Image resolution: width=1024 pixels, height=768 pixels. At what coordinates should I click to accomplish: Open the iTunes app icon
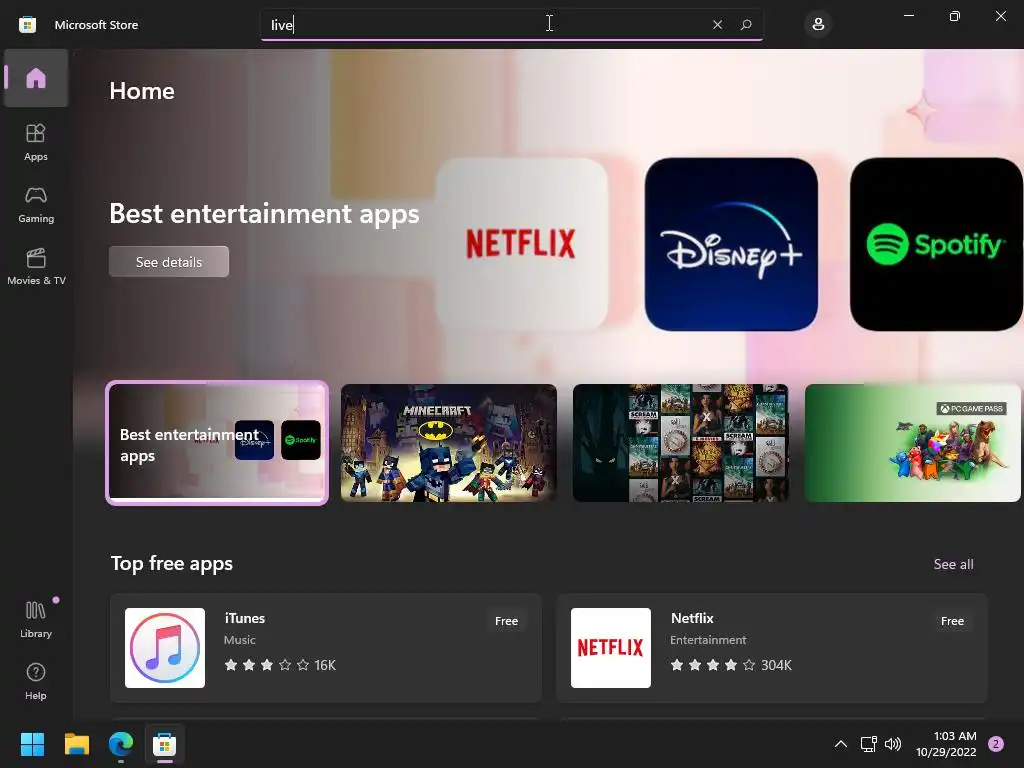(x=165, y=648)
